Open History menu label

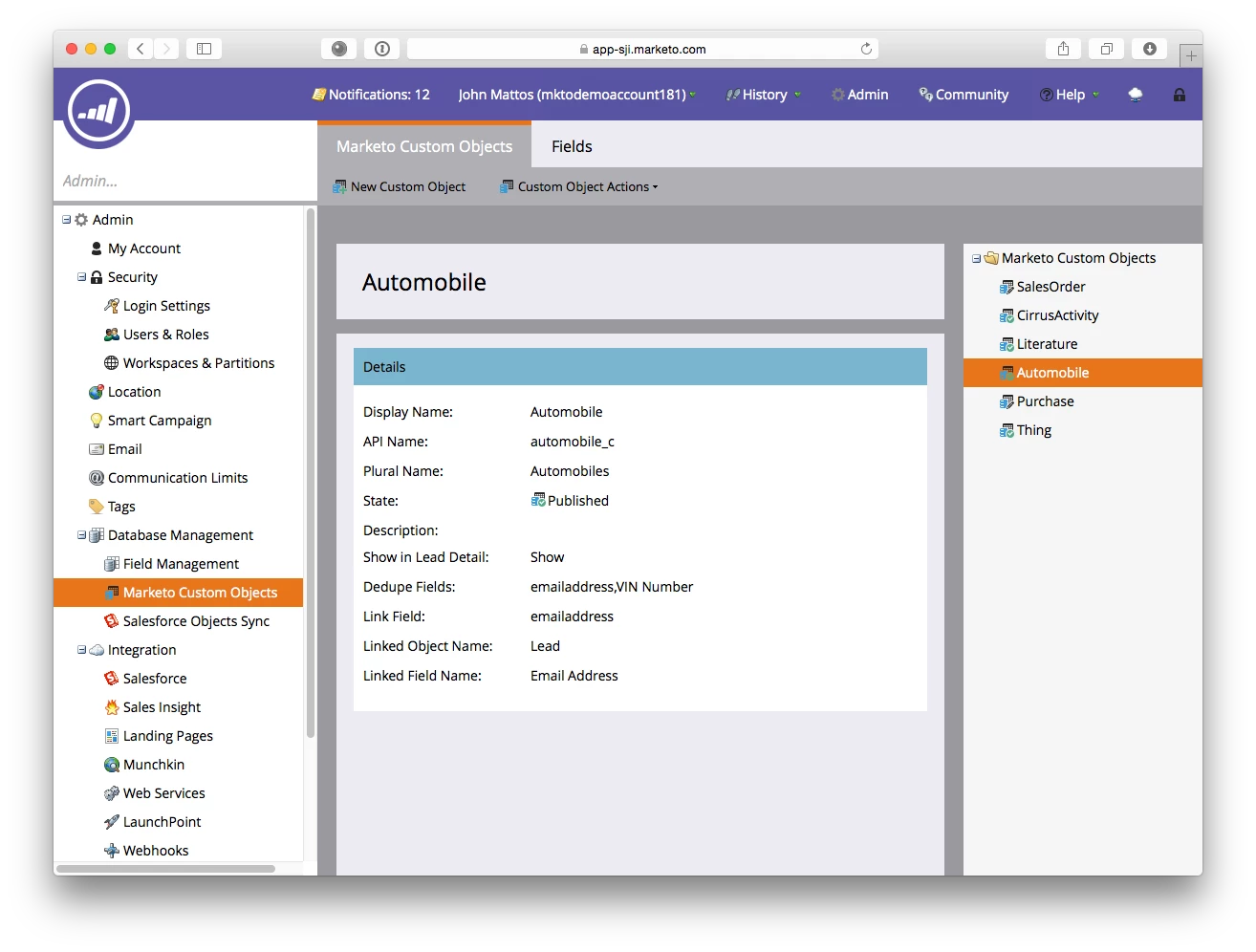765,95
